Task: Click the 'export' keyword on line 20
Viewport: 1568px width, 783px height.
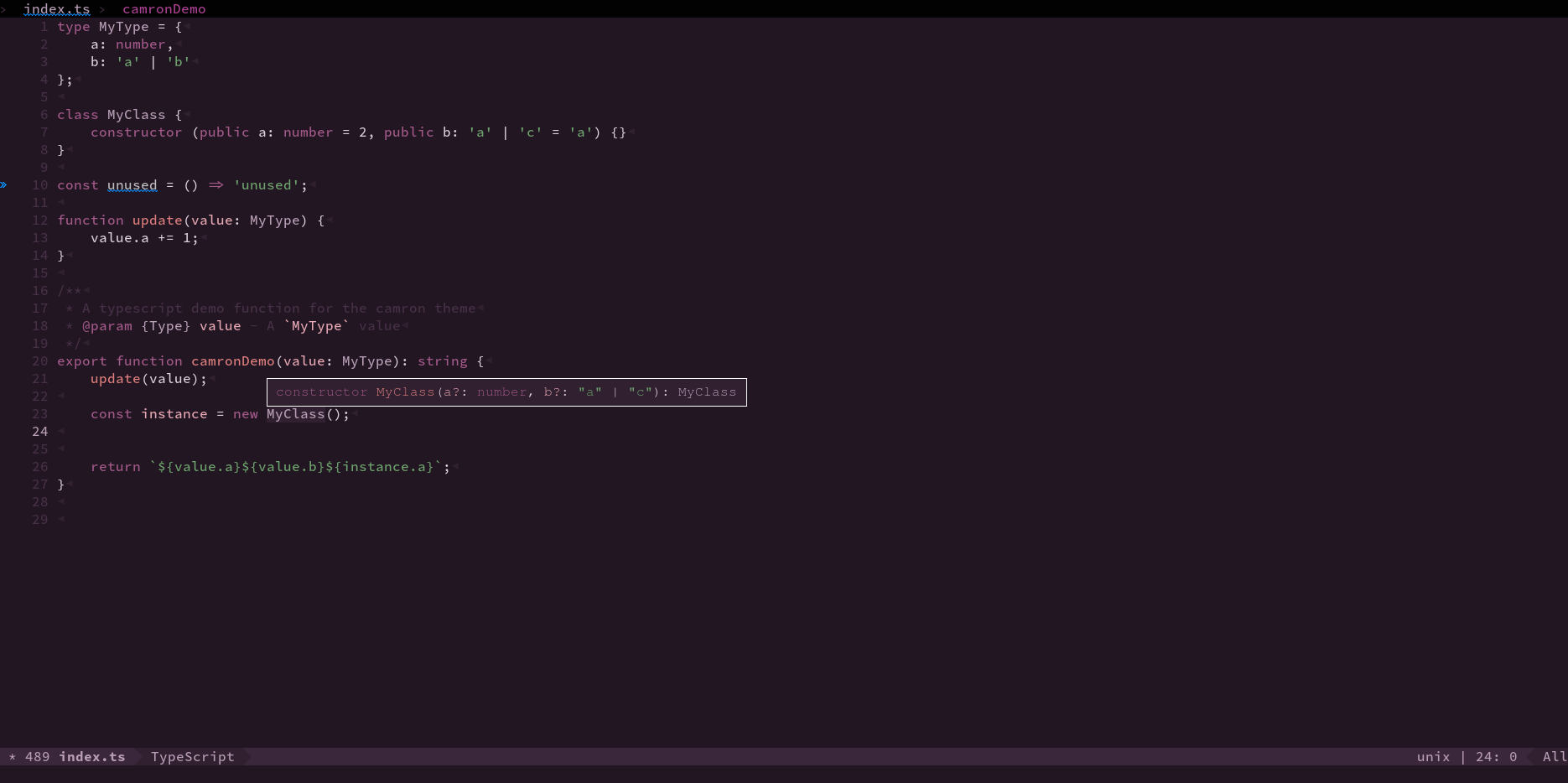Action: (x=81, y=361)
